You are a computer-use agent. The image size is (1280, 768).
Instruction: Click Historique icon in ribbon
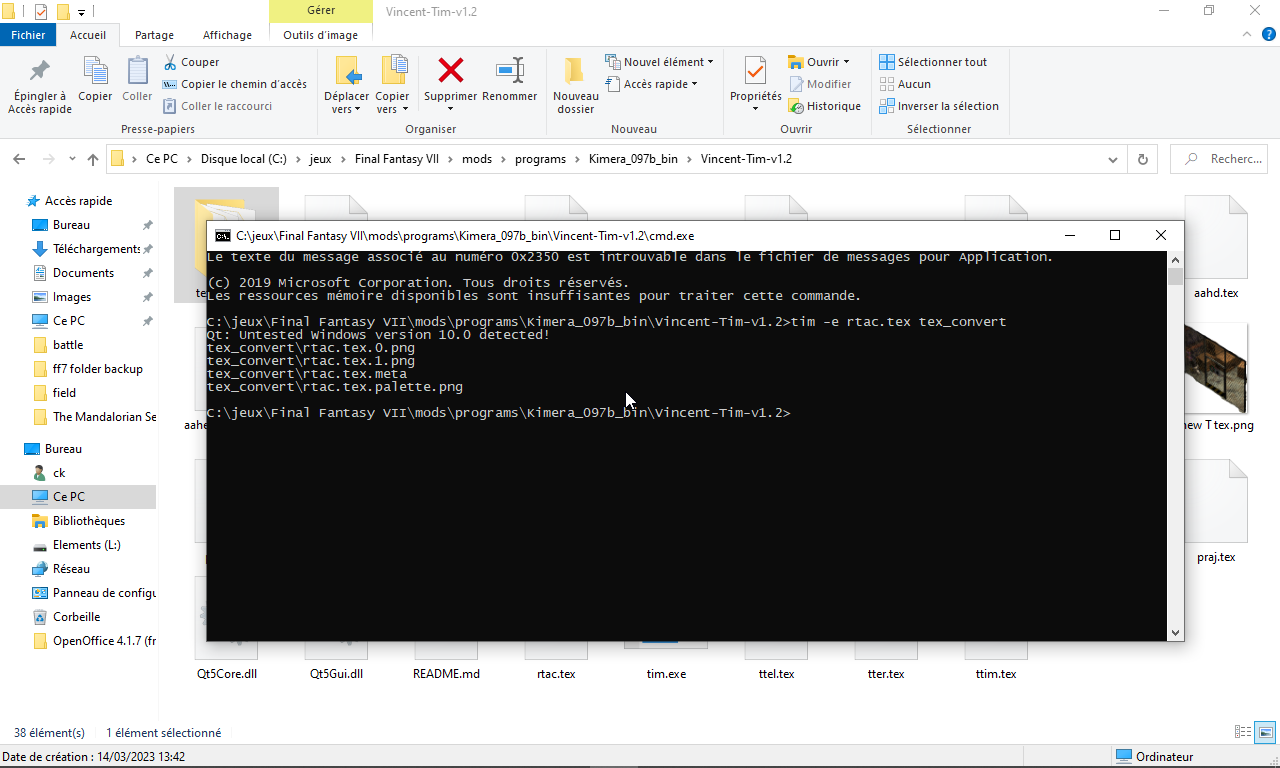pyautogui.click(x=796, y=106)
